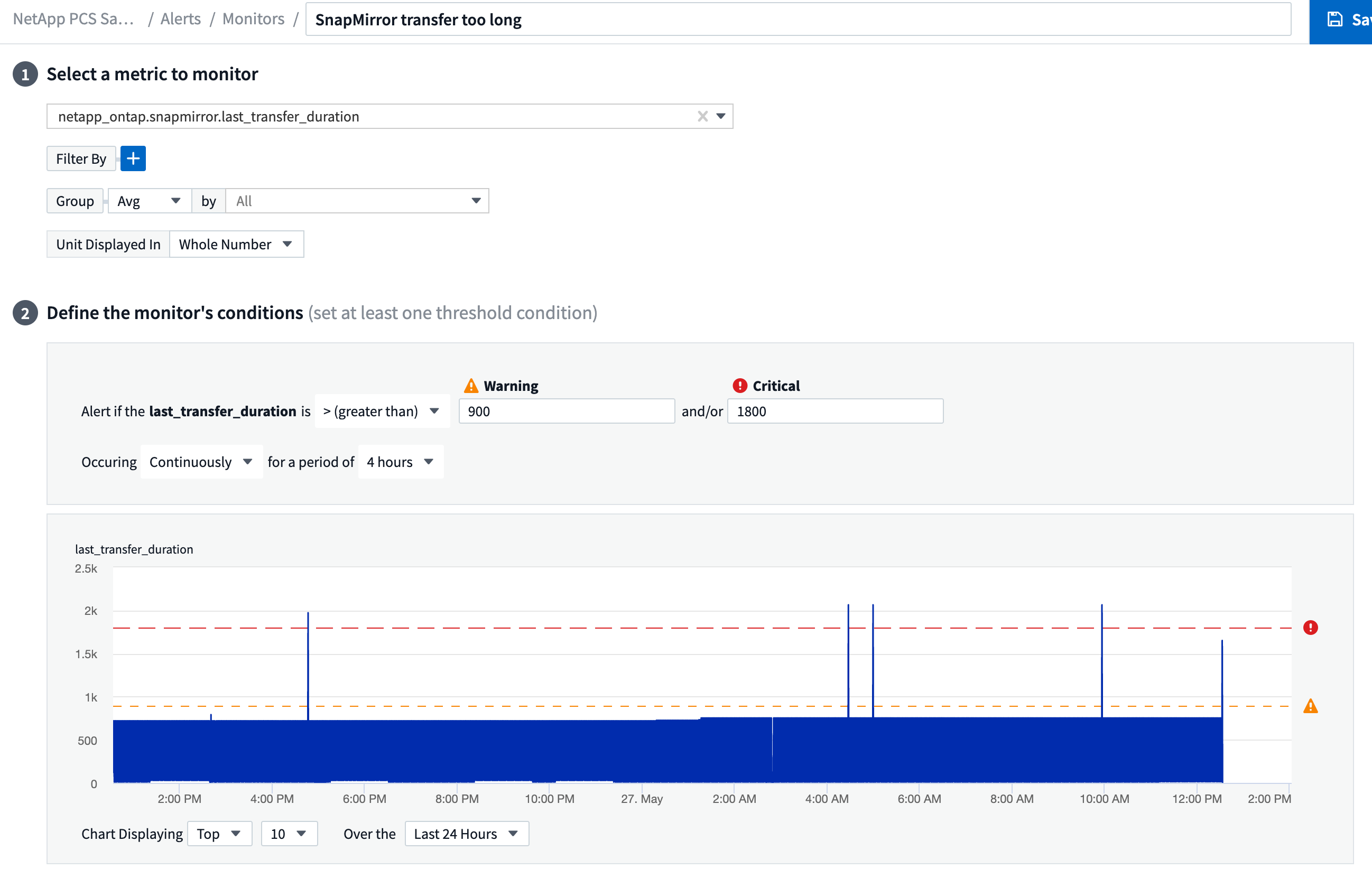Open the Continuously occurrence dropdown

click(x=248, y=462)
